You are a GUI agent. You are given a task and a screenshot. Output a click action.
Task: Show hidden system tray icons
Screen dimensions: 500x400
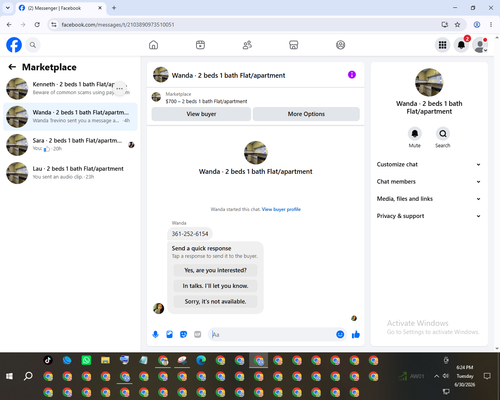tap(436, 376)
